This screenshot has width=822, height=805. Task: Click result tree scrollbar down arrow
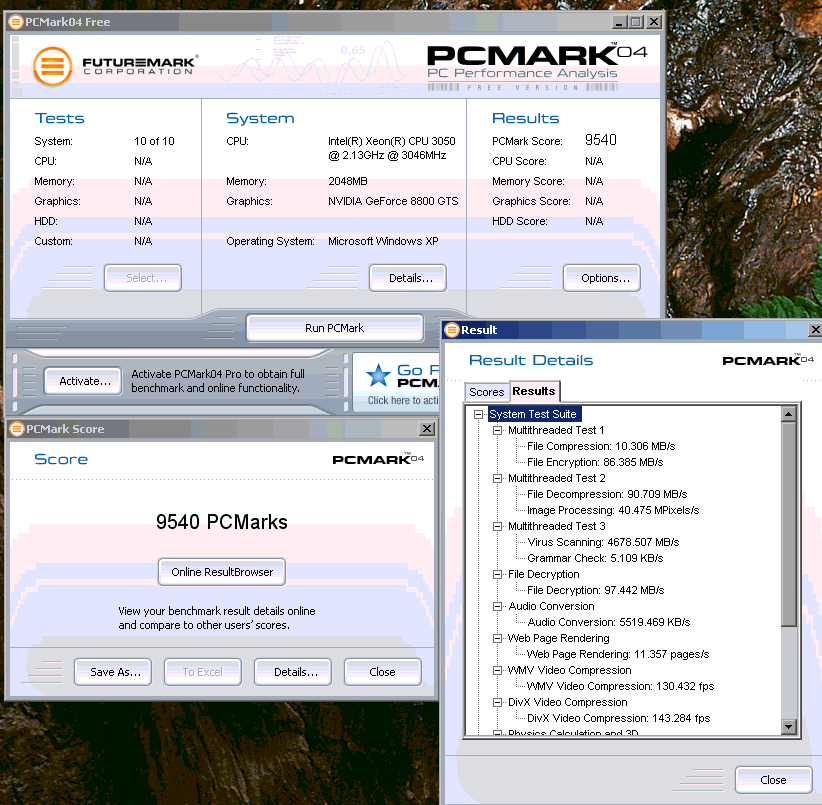point(789,727)
